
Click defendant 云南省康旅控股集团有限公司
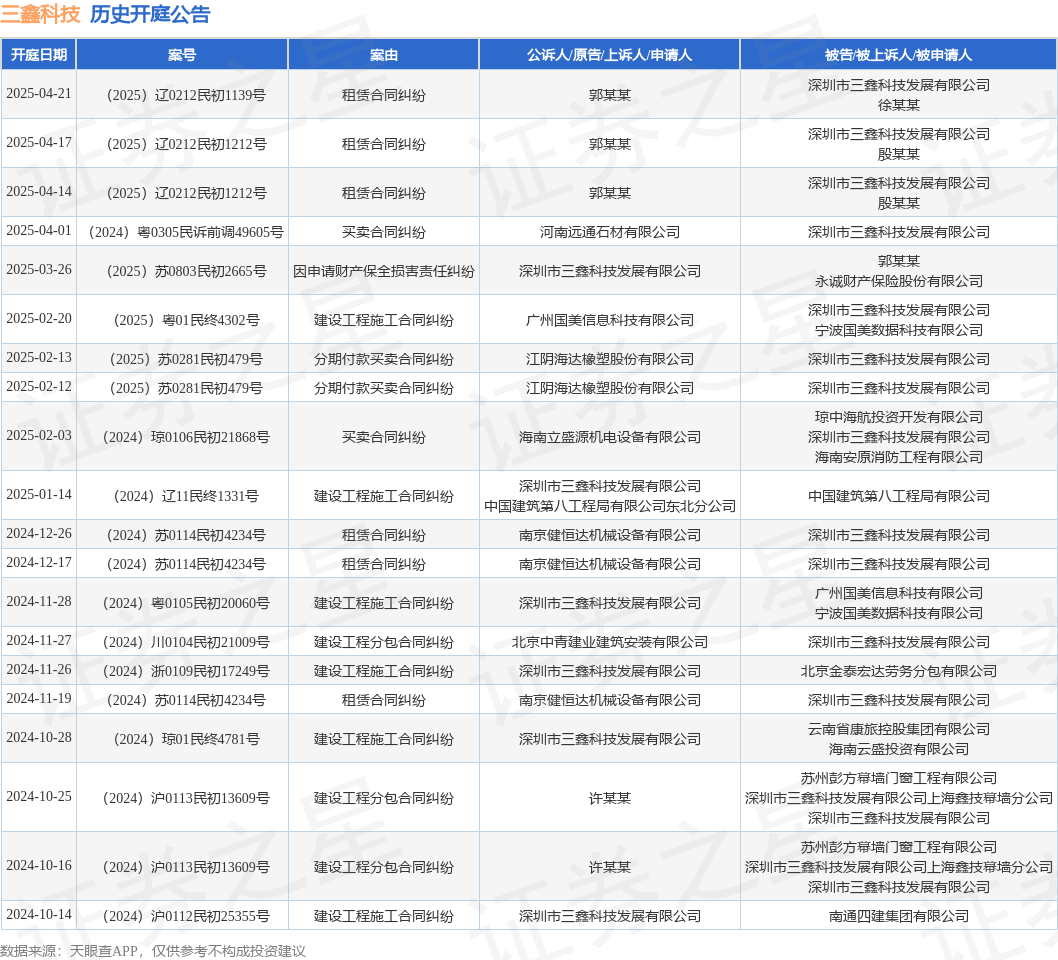coord(898,729)
